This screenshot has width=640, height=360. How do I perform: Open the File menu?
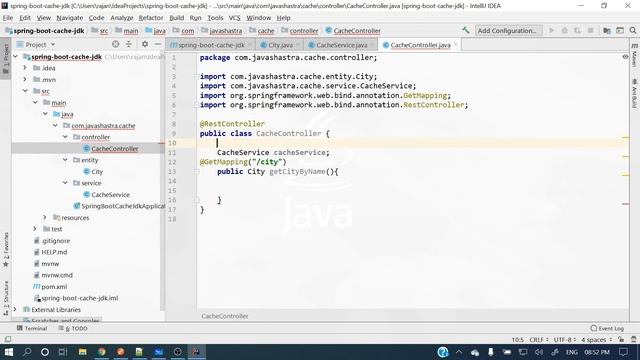tap(8, 18)
